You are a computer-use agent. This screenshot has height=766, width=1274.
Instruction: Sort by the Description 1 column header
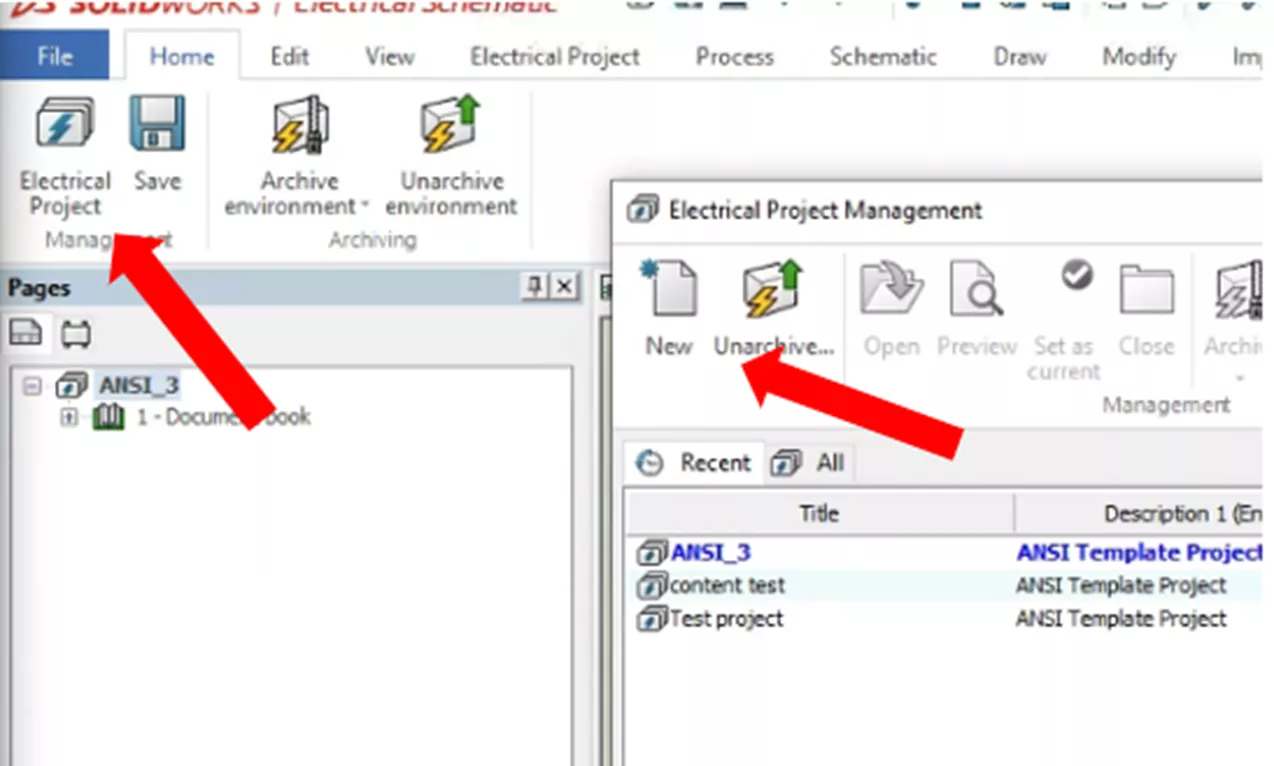coord(1139,514)
